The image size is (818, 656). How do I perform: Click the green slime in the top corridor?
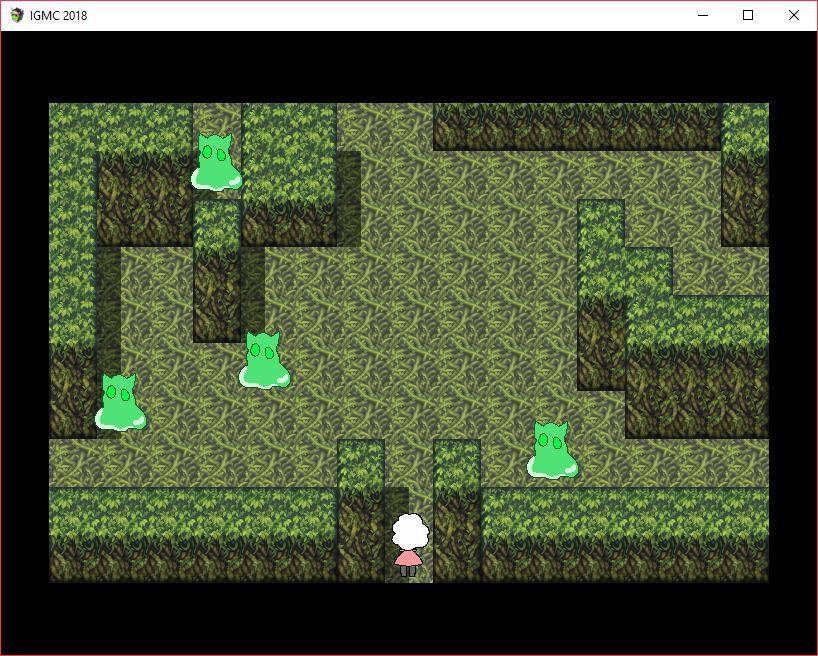click(216, 162)
